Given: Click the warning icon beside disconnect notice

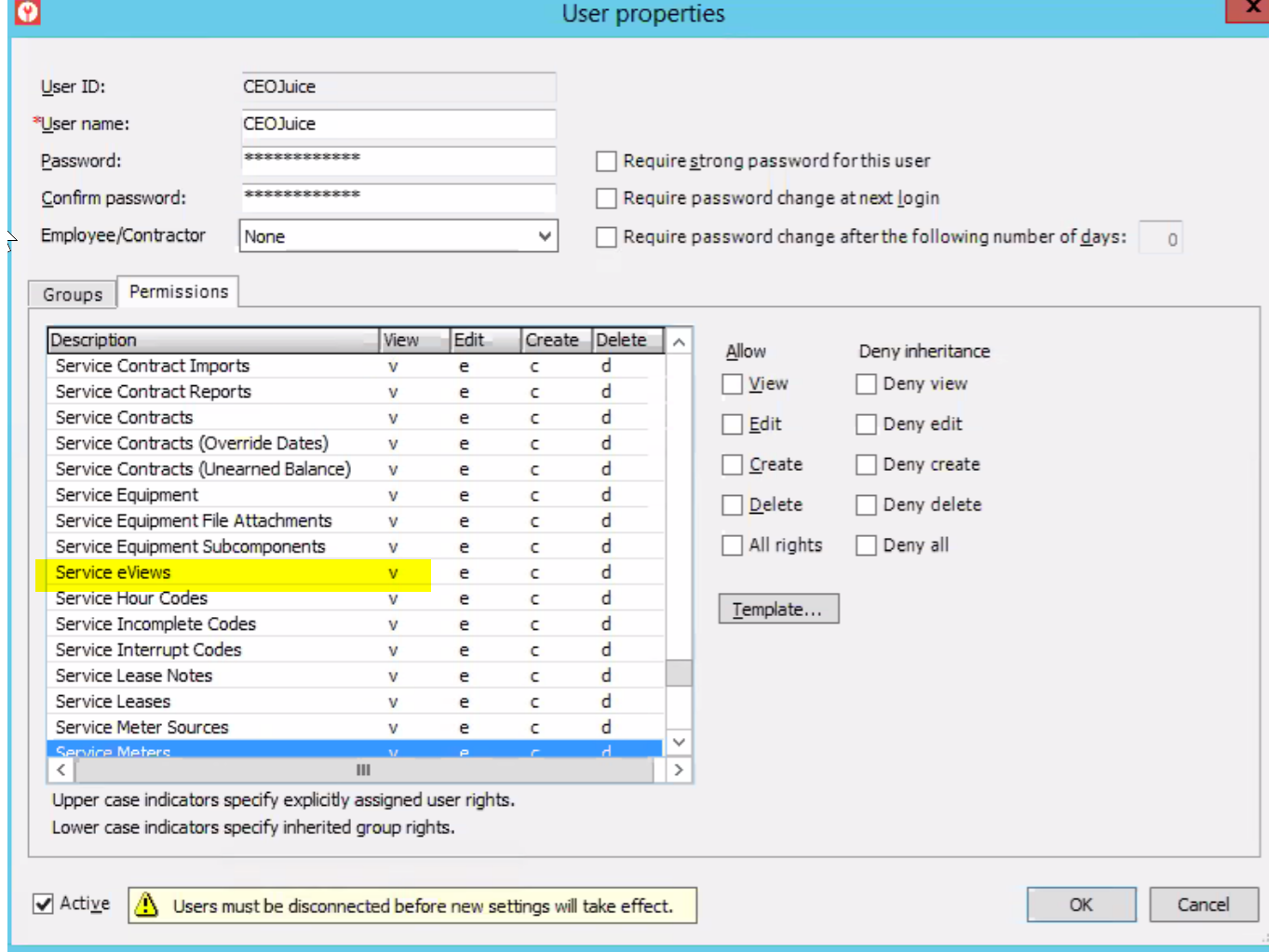Looking at the screenshot, I should pos(146,905).
